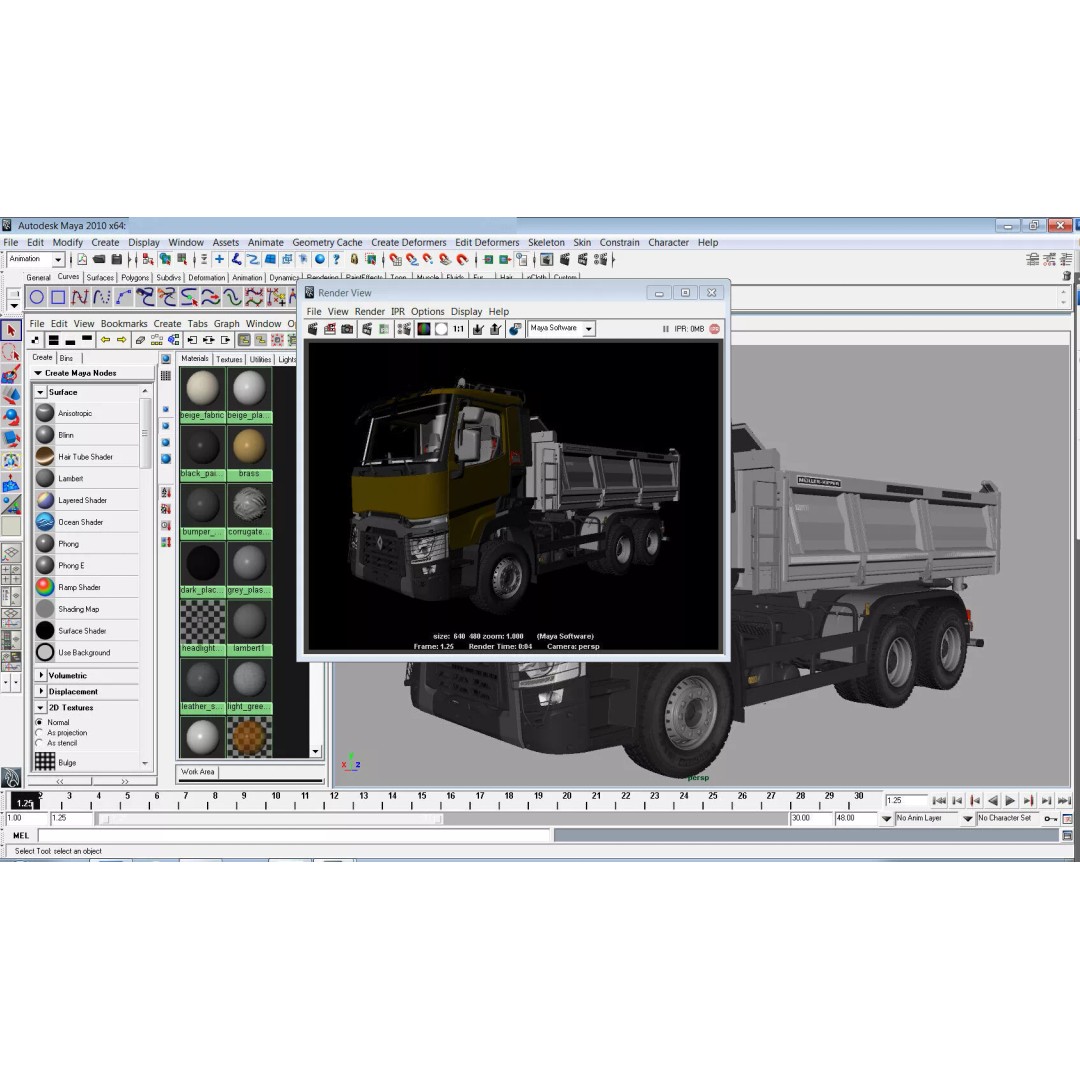The width and height of the screenshot is (1080, 1080).
Task: Click the lock icon in status line
Action: [354, 260]
